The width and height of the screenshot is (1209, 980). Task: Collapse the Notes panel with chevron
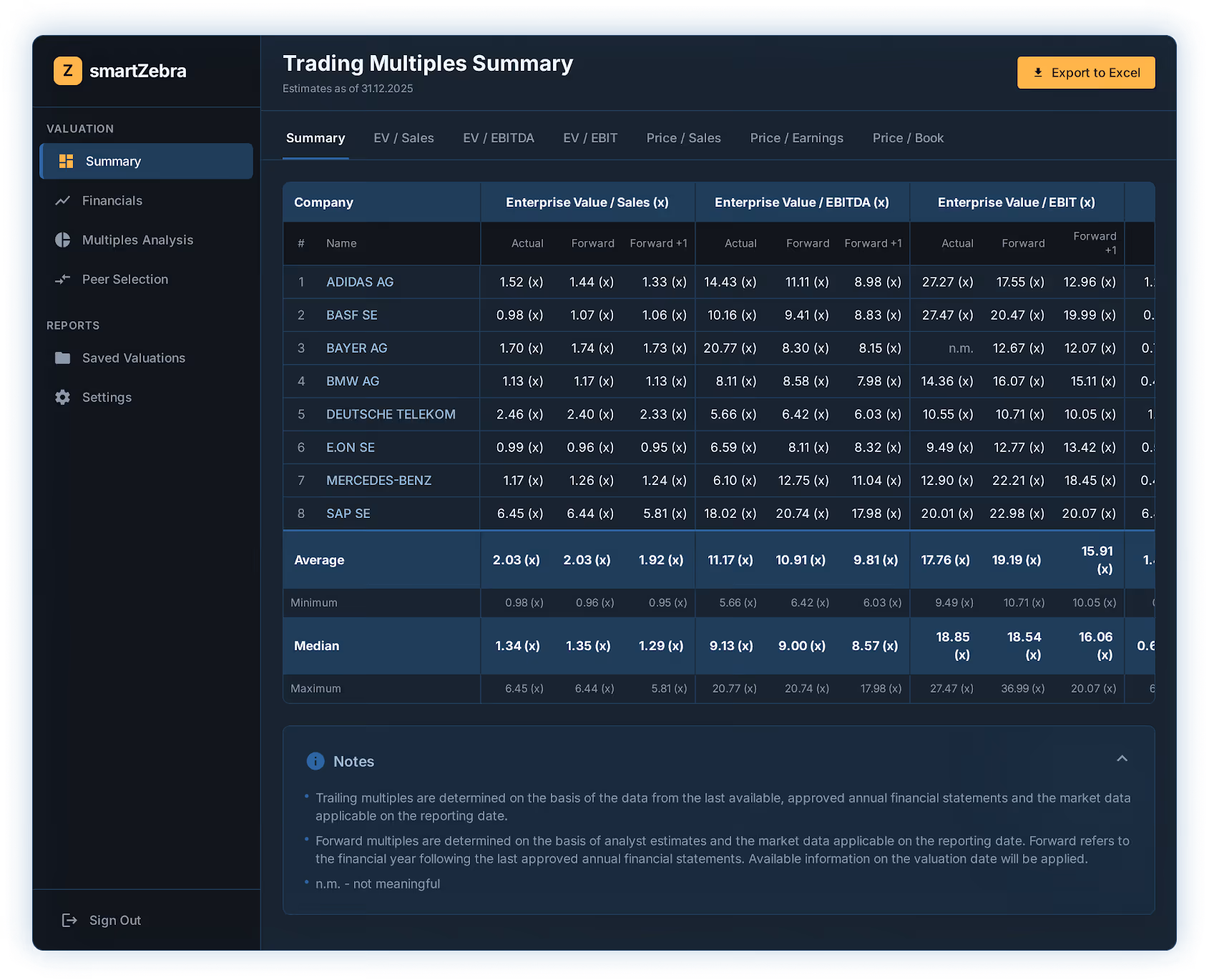(1122, 759)
